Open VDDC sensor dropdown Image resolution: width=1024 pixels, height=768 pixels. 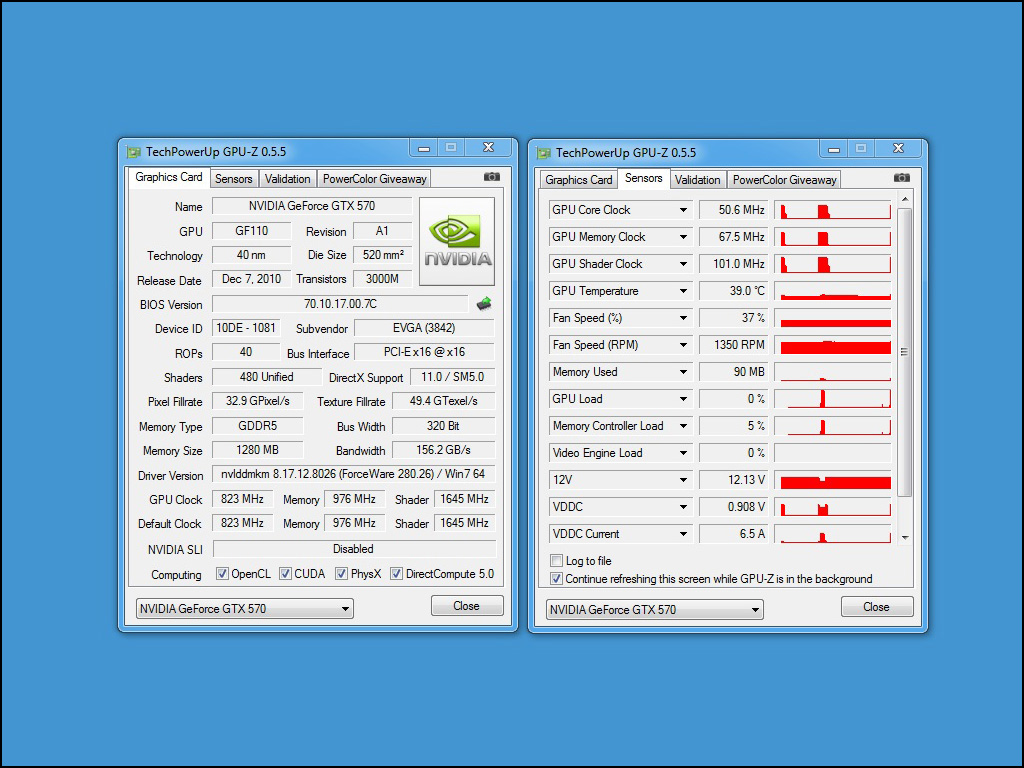pyautogui.click(x=683, y=507)
